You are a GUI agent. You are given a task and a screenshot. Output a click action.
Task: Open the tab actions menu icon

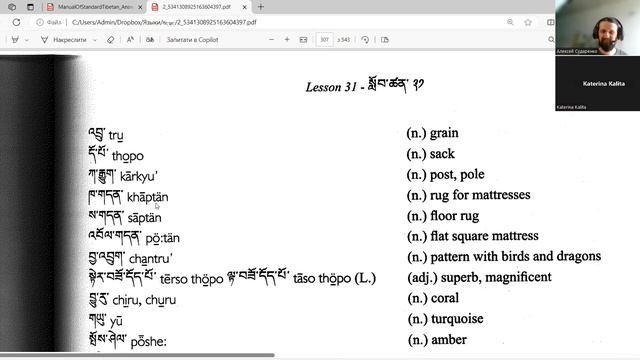(x=30, y=7)
